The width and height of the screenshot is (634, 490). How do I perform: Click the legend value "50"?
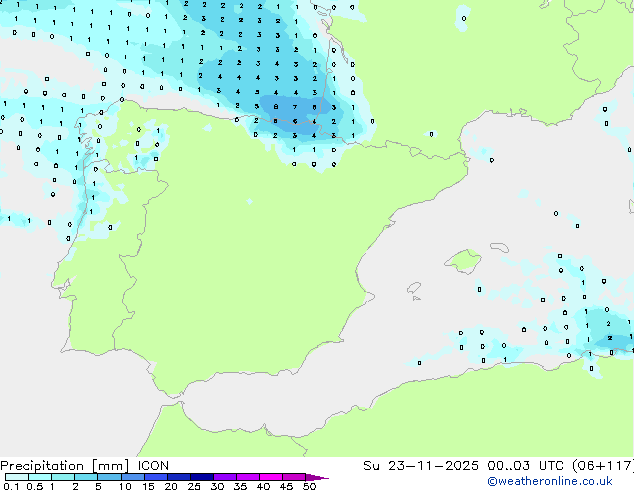[x=309, y=486]
